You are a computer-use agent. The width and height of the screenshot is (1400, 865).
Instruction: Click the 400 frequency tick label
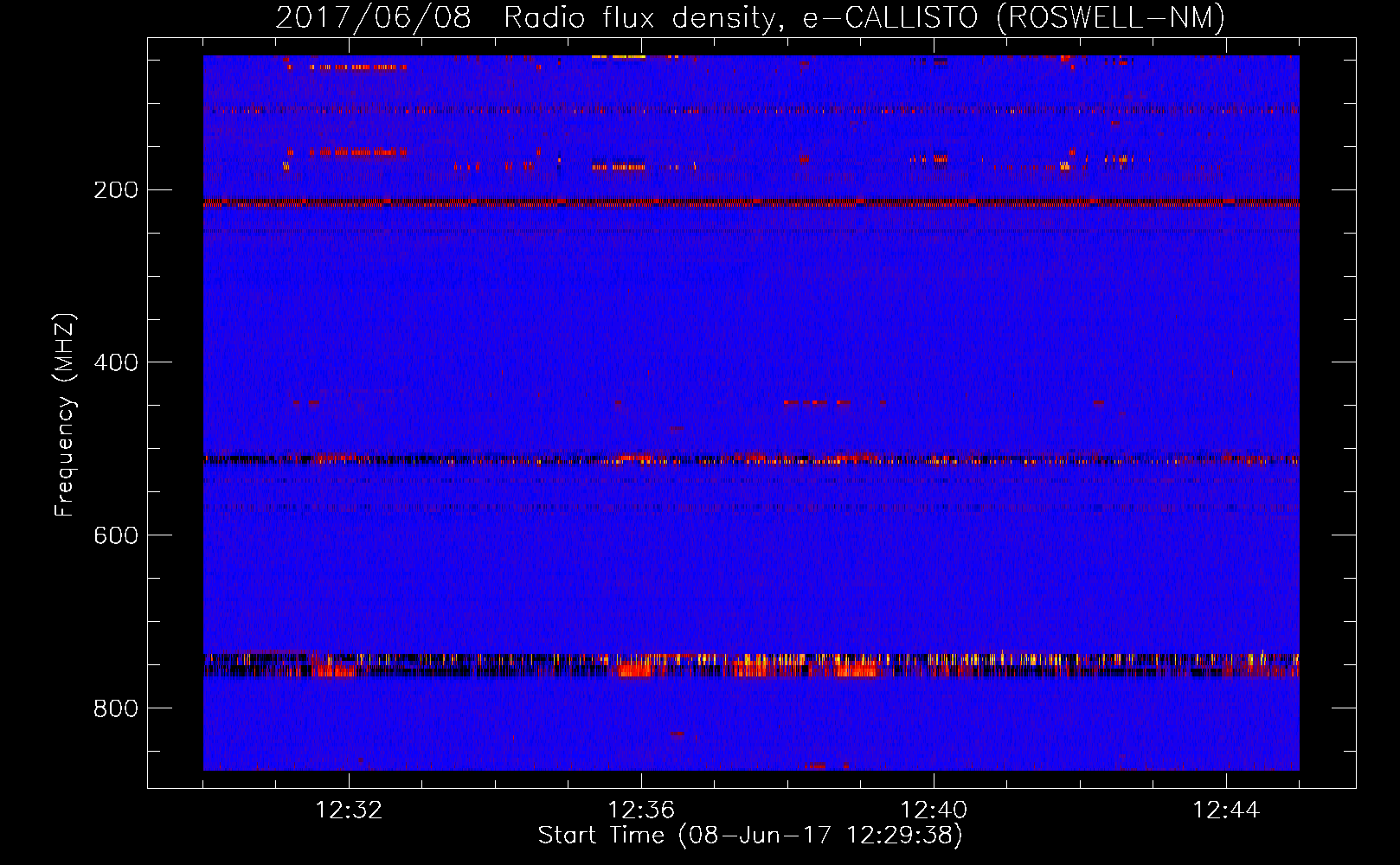[x=116, y=363]
